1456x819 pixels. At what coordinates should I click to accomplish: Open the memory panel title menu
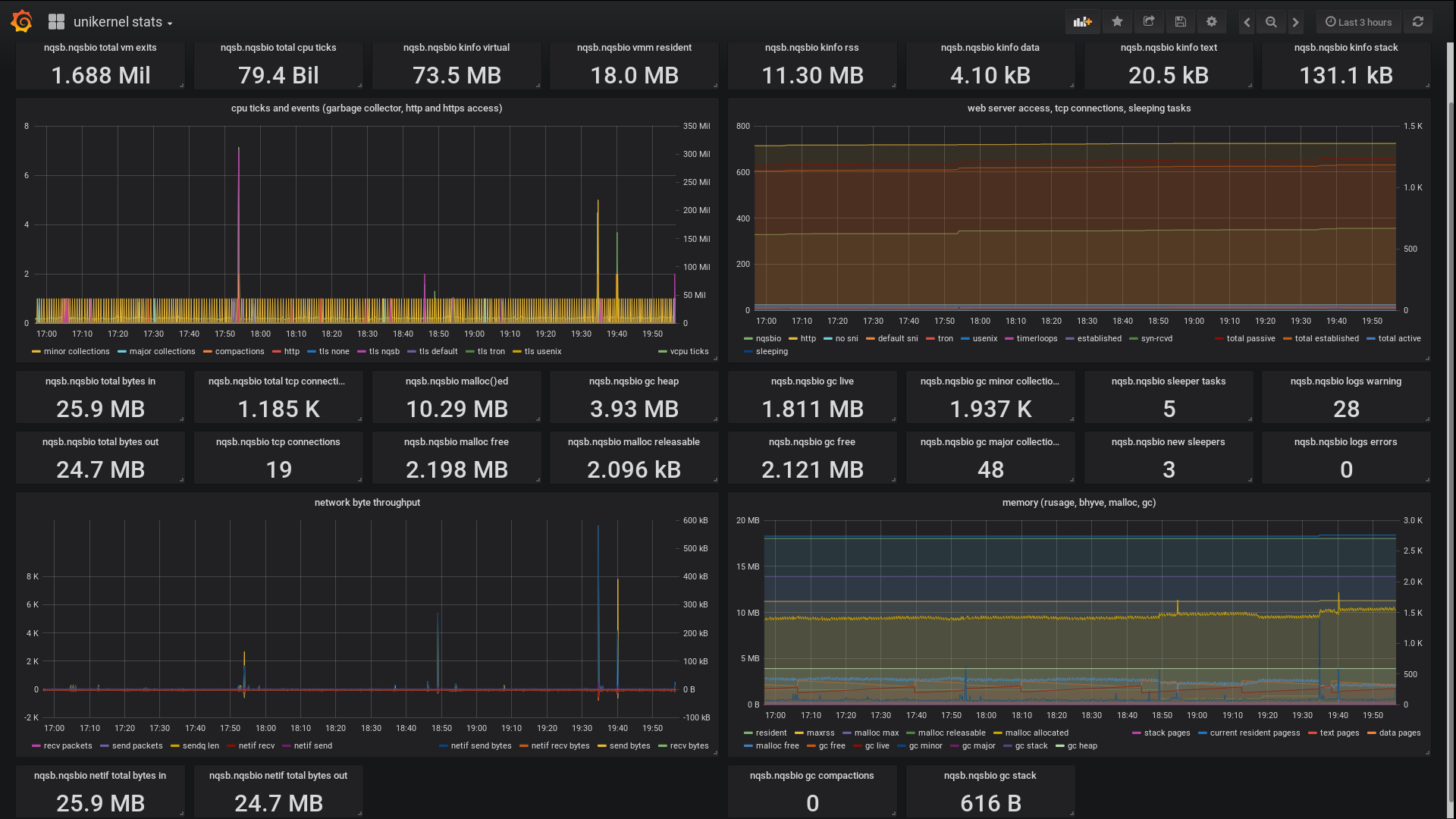(x=1078, y=503)
